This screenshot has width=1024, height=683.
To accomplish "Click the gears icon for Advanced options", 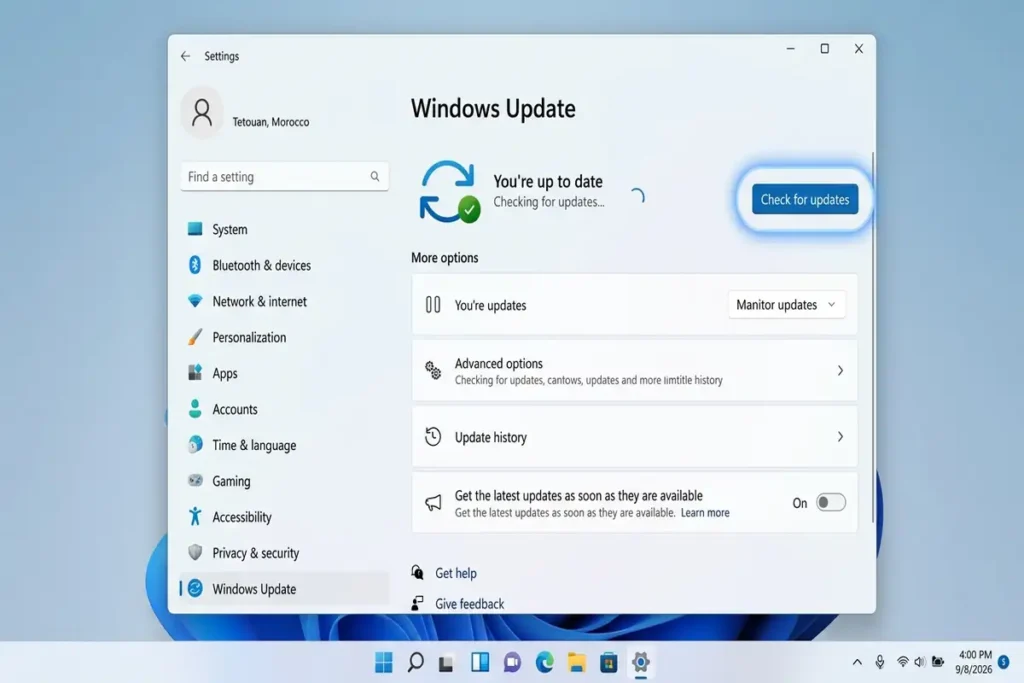I will 433,370.
